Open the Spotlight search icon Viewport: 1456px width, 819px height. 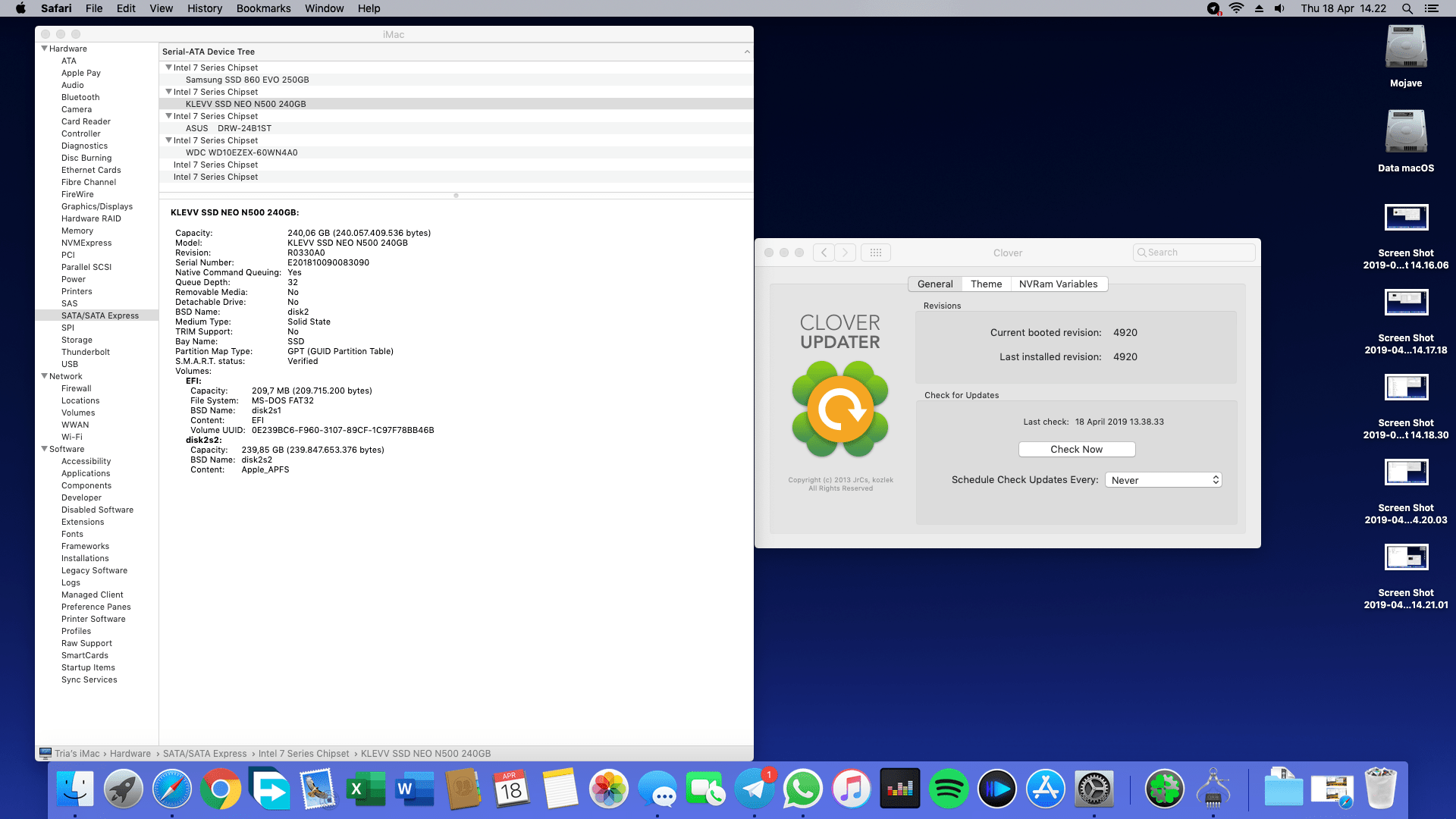point(1407,8)
